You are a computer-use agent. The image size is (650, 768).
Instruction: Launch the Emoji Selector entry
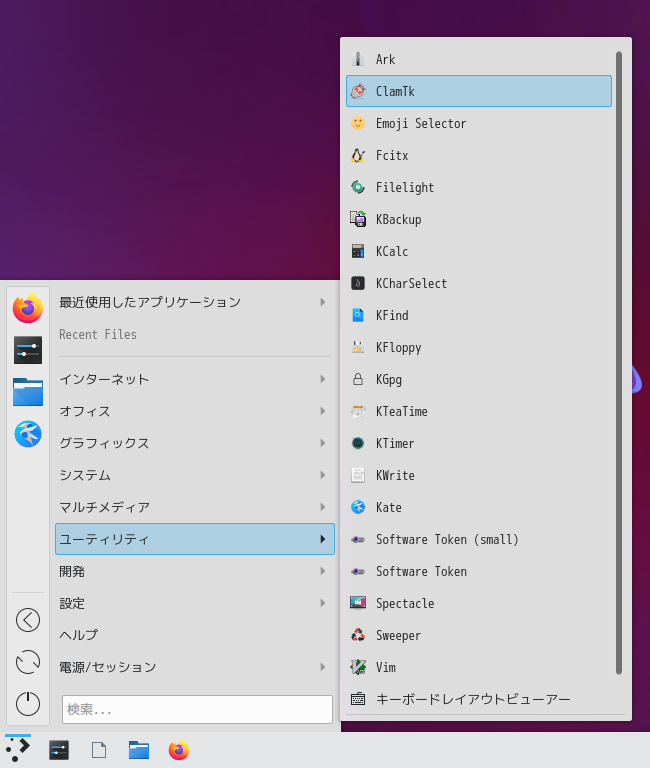[479, 123]
